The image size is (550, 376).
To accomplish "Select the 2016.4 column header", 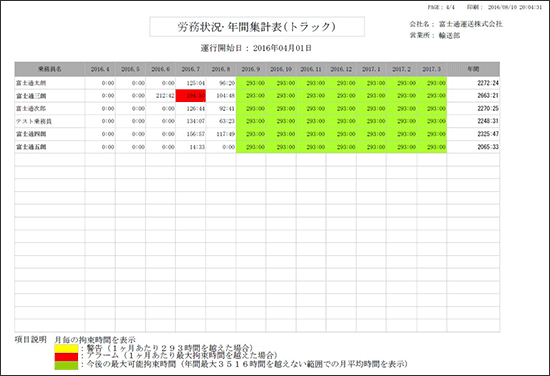I will [x=100, y=69].
